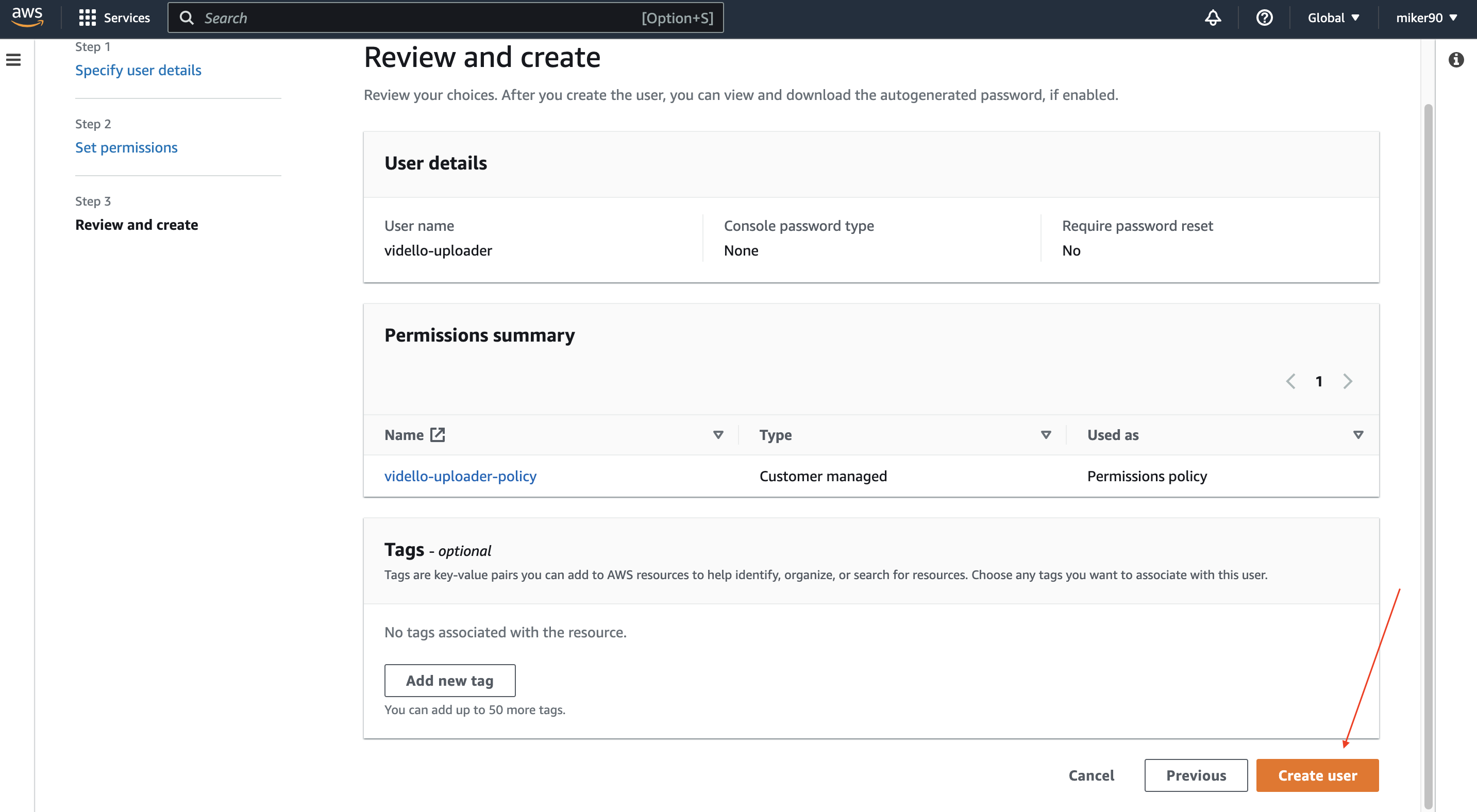
Task: Click the Add new tag button
Action: coord(449,680)
